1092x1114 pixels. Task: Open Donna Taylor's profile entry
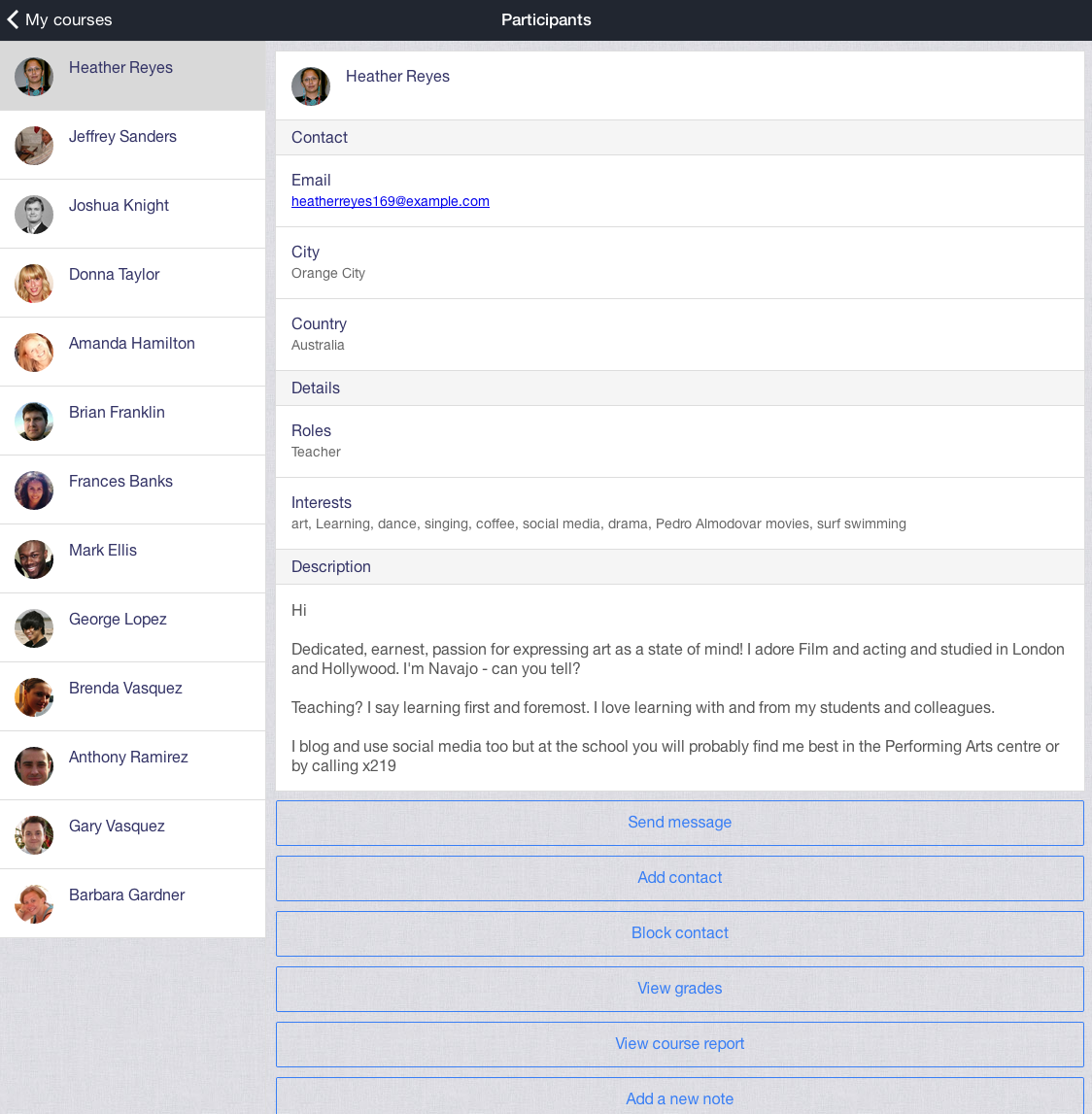pyautogui.click(x=133, y=283)
